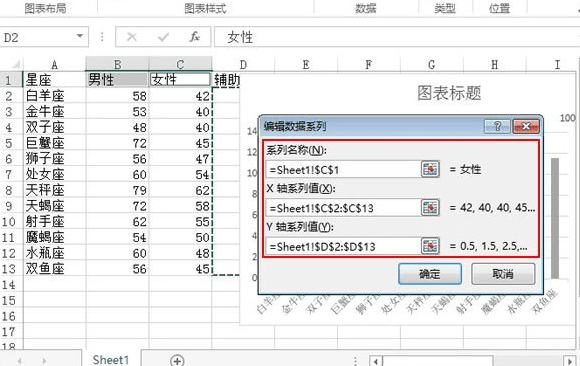
Task: Click the 确定 button
Action: click(430, 274)
